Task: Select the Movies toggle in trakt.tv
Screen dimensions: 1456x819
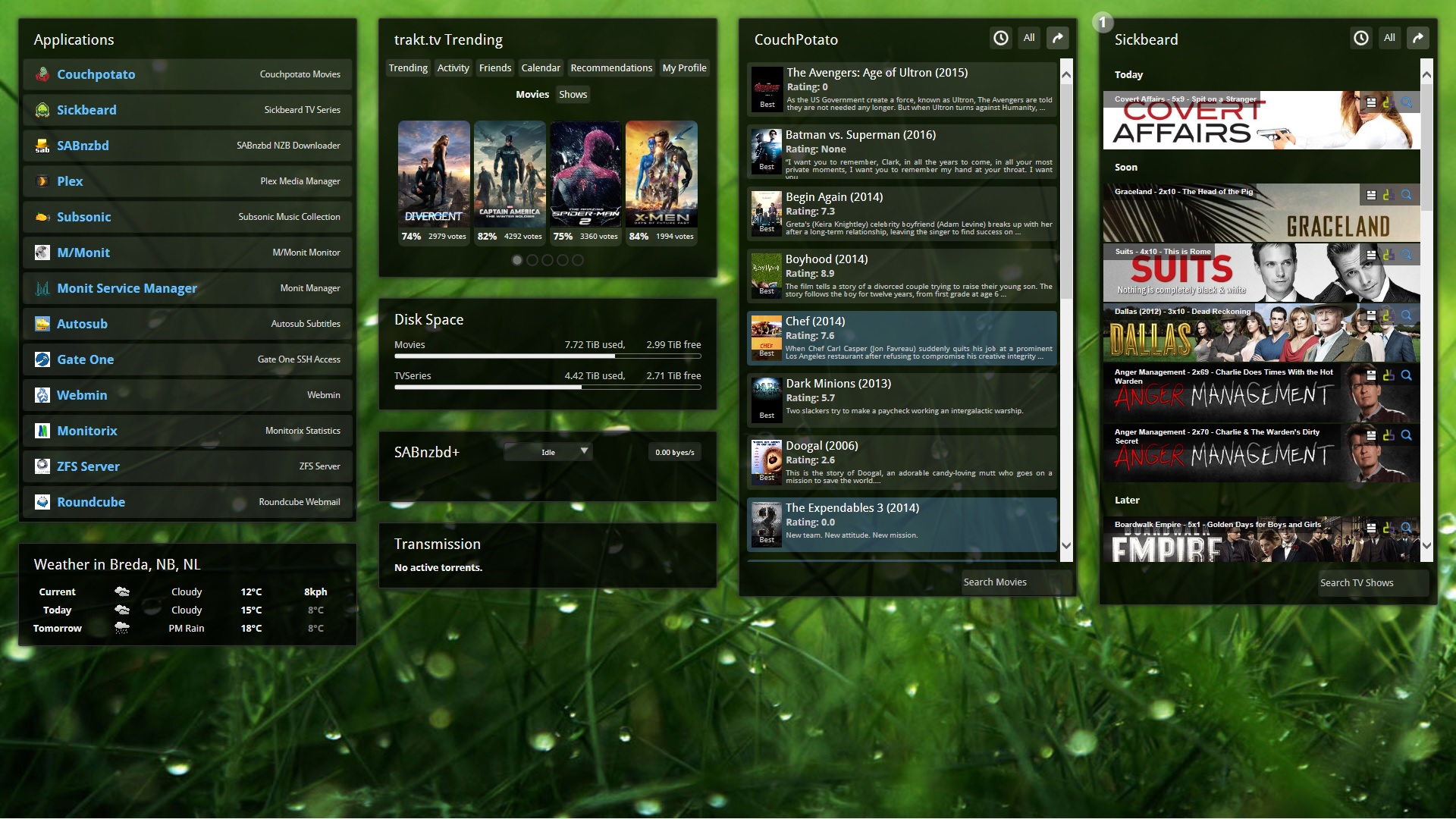Action: [532, 94]
